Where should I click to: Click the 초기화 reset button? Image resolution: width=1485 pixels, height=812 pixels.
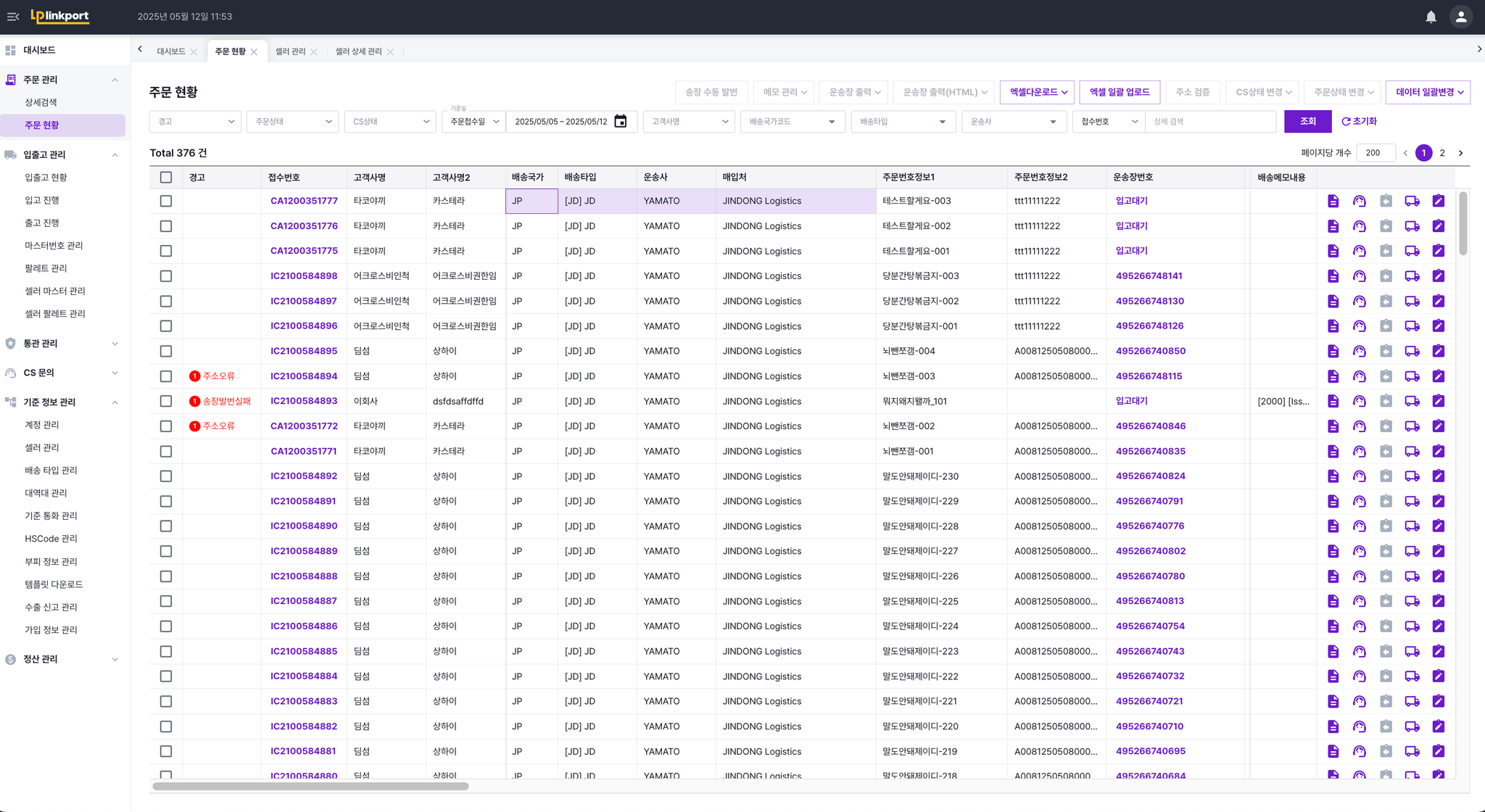pos(1359,121)
